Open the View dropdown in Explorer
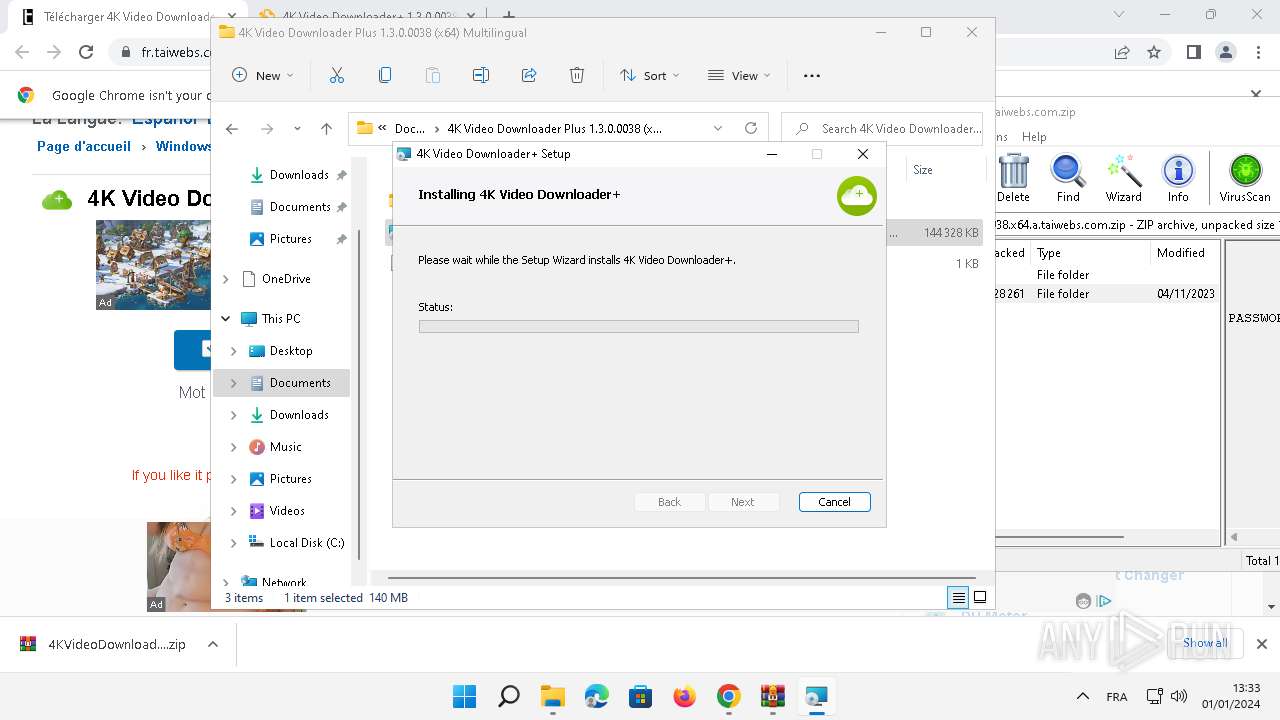 739,75
